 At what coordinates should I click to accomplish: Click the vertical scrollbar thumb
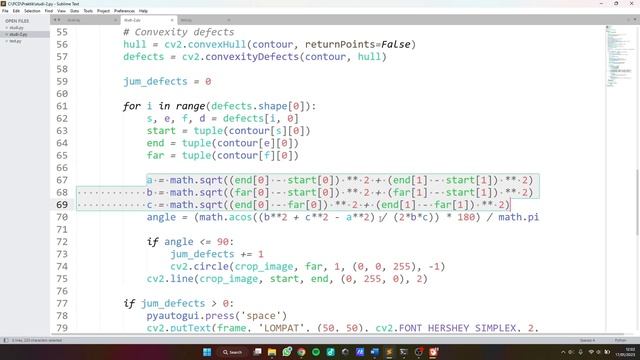[637, 202]
